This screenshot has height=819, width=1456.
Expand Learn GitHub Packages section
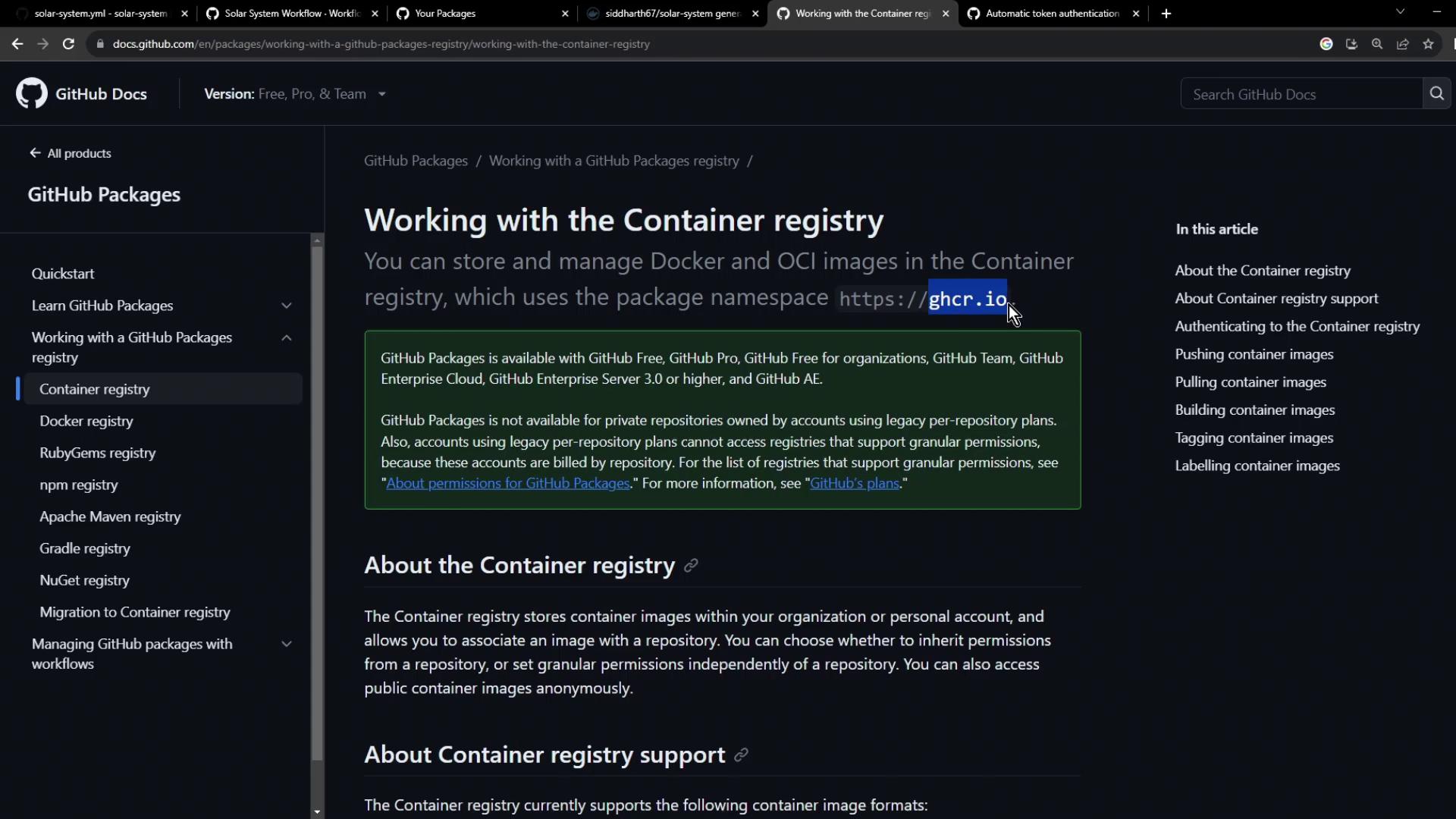point(287,306)
